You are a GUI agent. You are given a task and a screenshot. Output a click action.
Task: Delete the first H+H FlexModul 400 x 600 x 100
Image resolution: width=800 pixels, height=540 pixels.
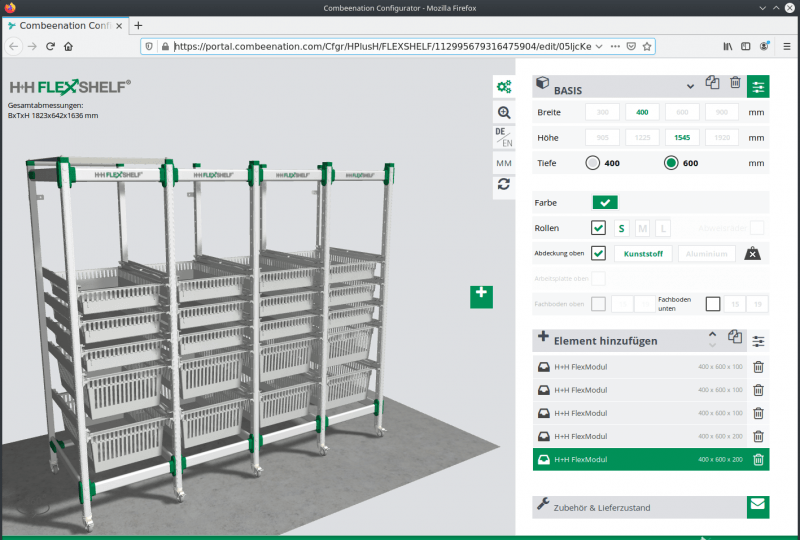(x=758, y=367)
